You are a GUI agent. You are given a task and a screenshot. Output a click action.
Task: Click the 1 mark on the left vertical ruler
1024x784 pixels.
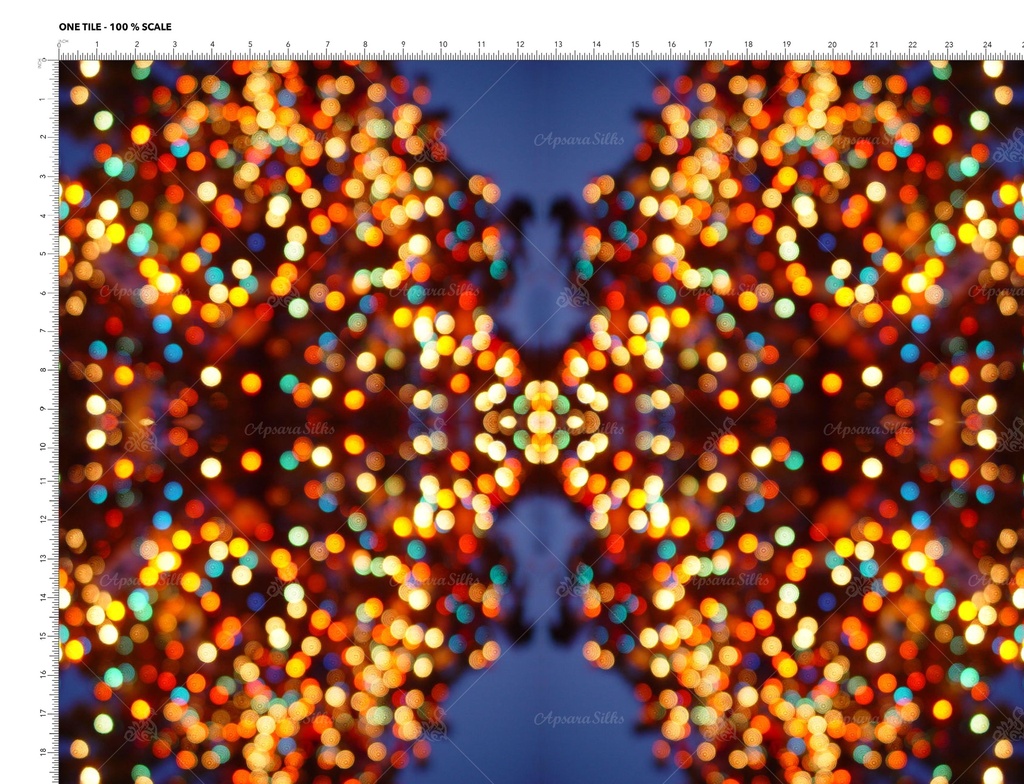point(43,99)
